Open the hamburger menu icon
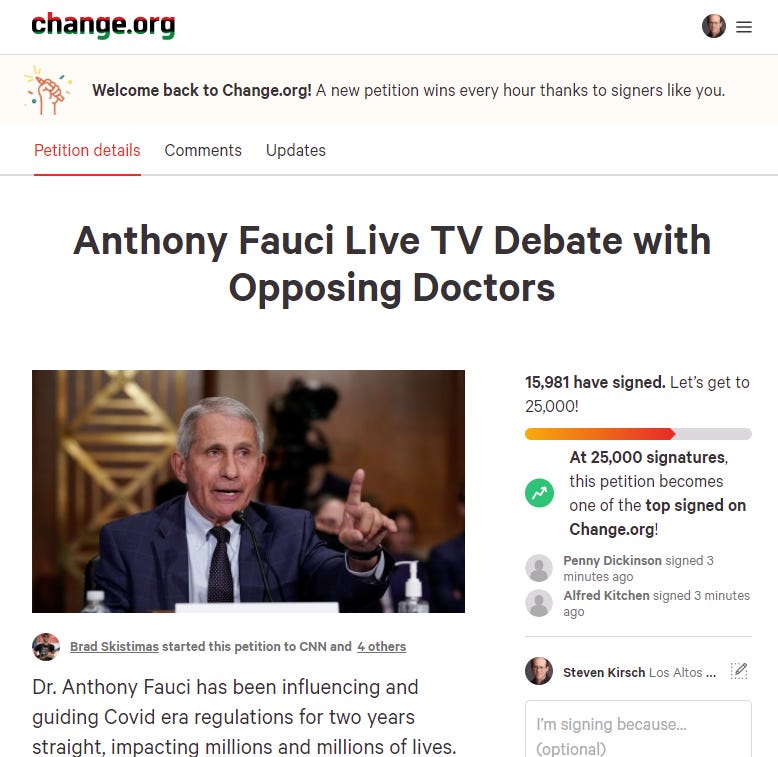This screenshot has height=757, width=778. click(x=743, y=27)
